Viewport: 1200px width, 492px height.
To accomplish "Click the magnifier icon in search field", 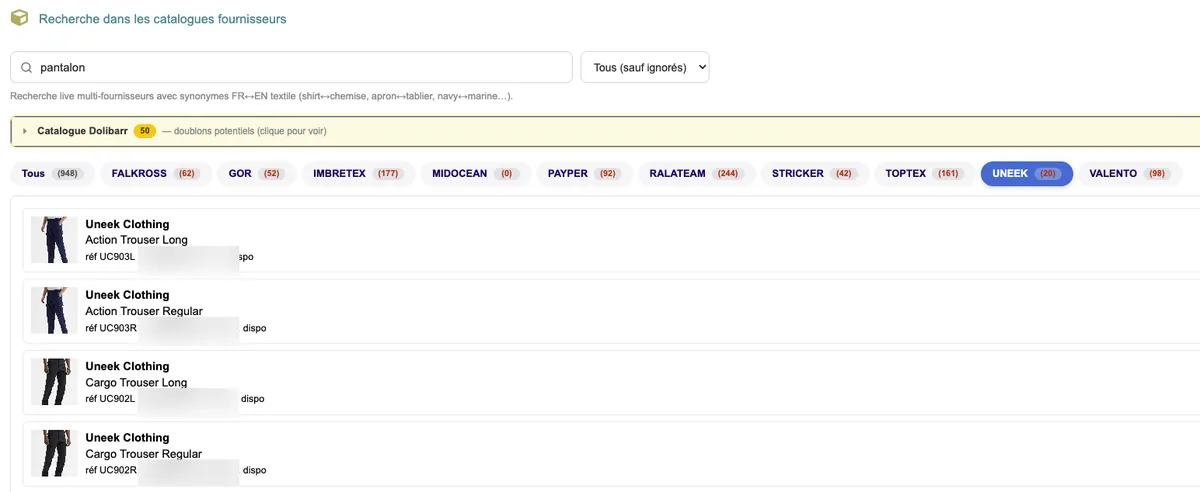I will pyautogui.click(x=27, y=68).
